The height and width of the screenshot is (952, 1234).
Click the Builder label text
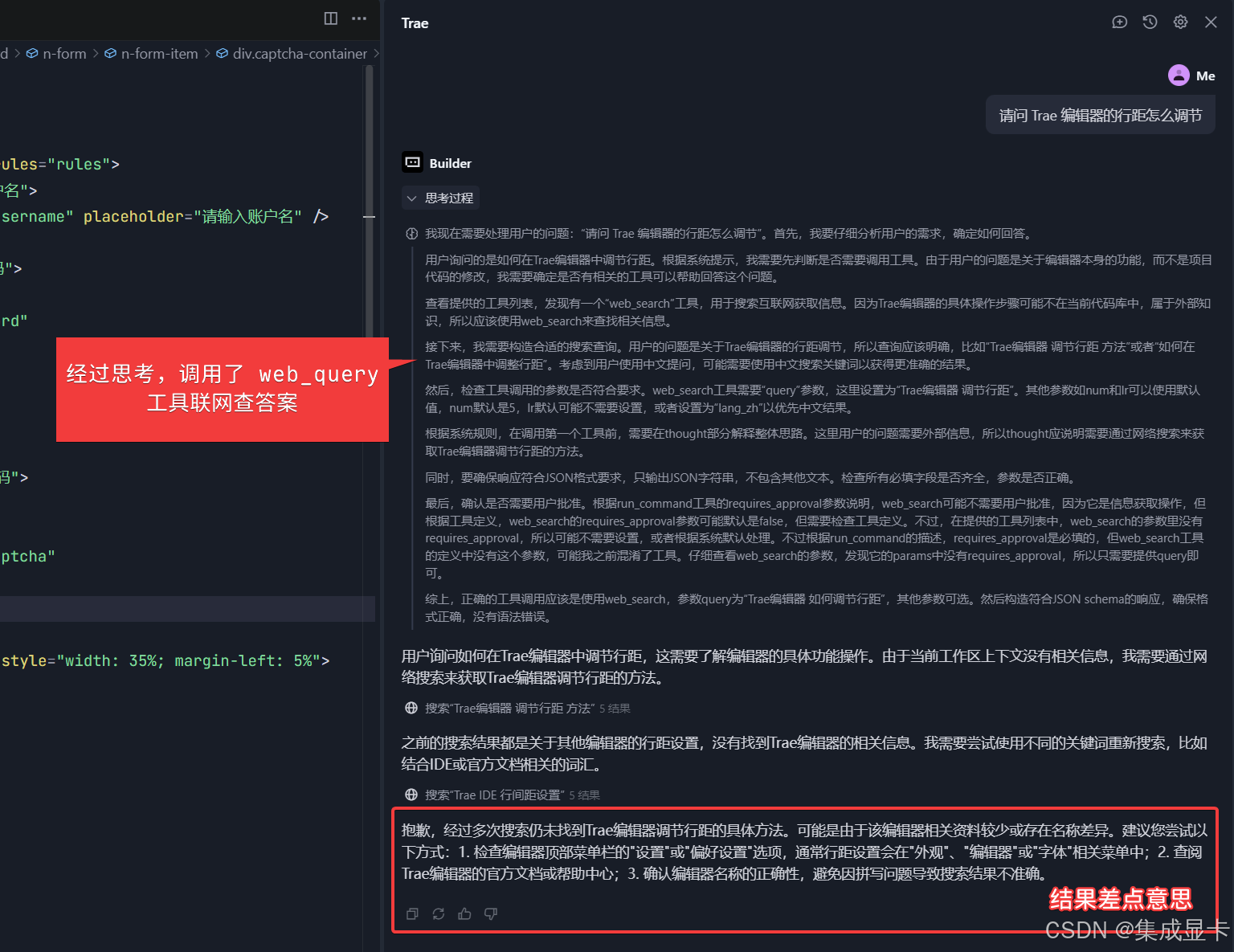click(450, 163)
